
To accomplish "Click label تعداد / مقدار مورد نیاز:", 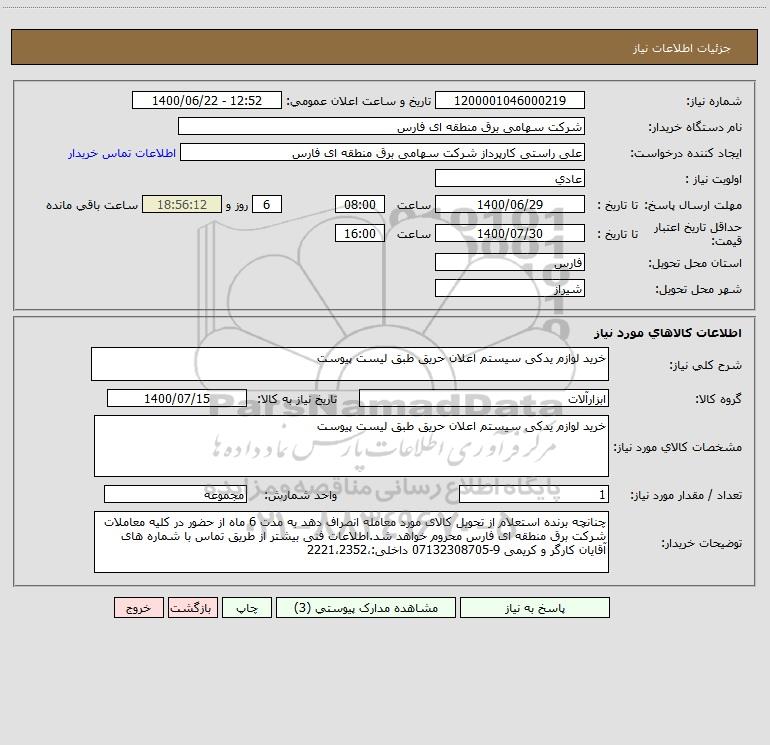I will pyautogui.click(x=686, y=496).
